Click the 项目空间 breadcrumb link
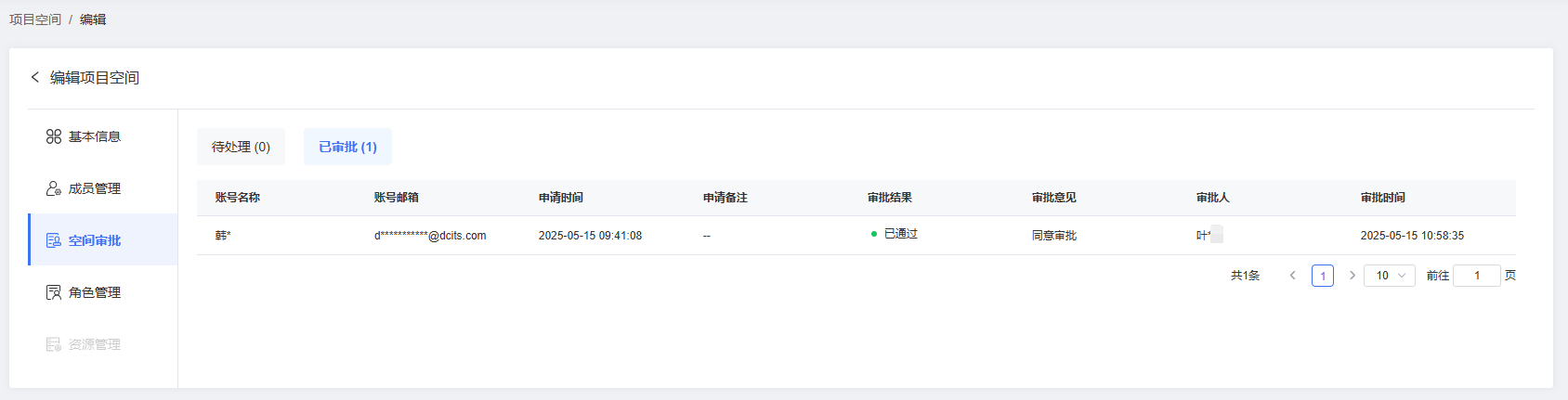1568x400 pixels. coord(35,19)
